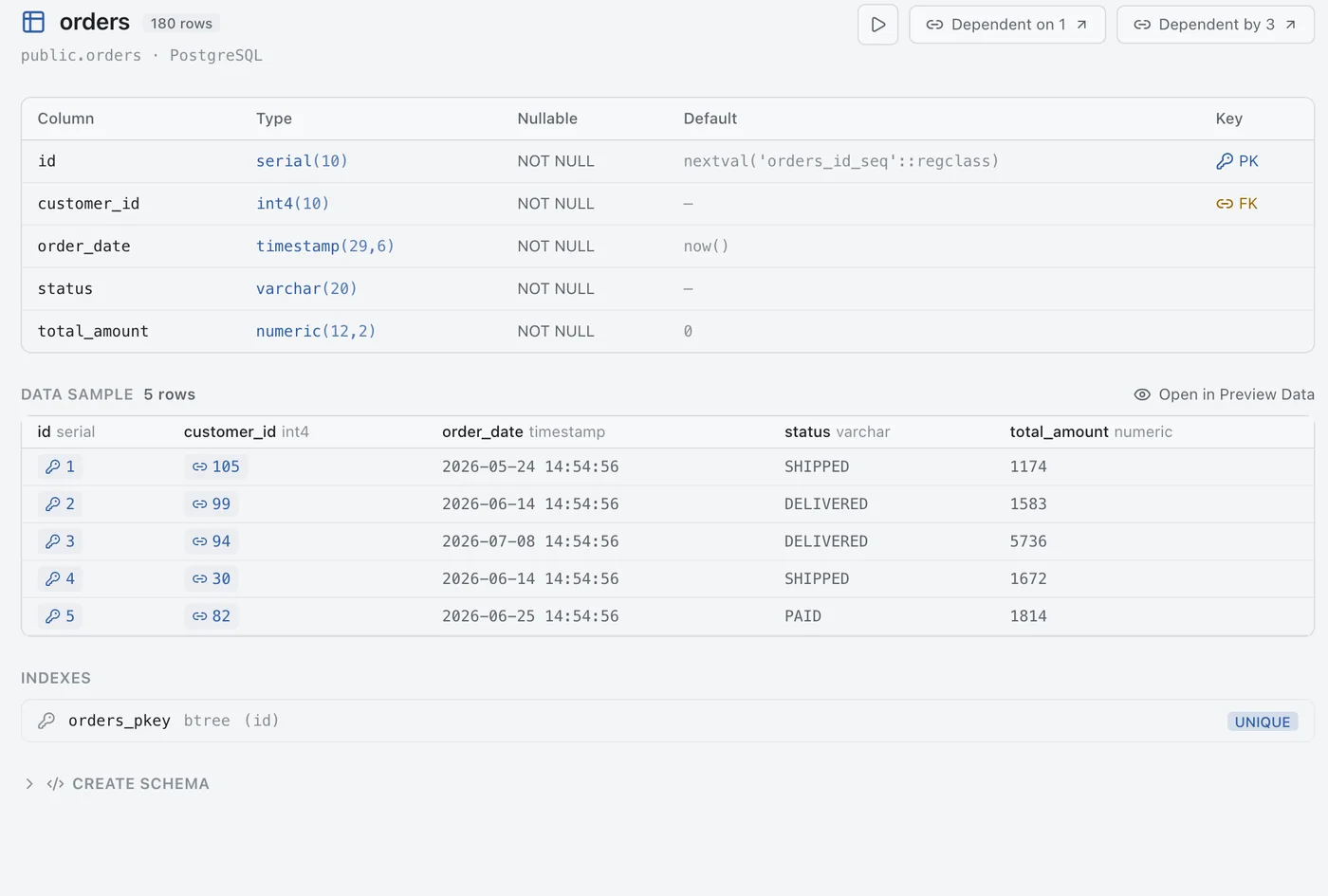Image resolution: width=1328 pixels, height=896 pixels.
Task: Click the eye icon beside Preview Data
Action: click(1142, 394)
